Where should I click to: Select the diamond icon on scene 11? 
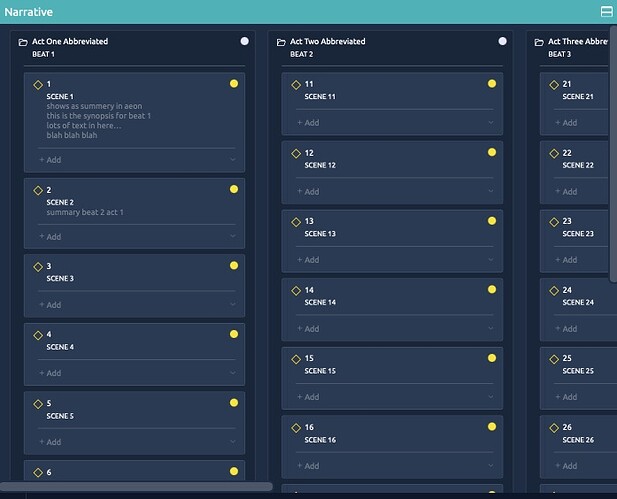296,84
